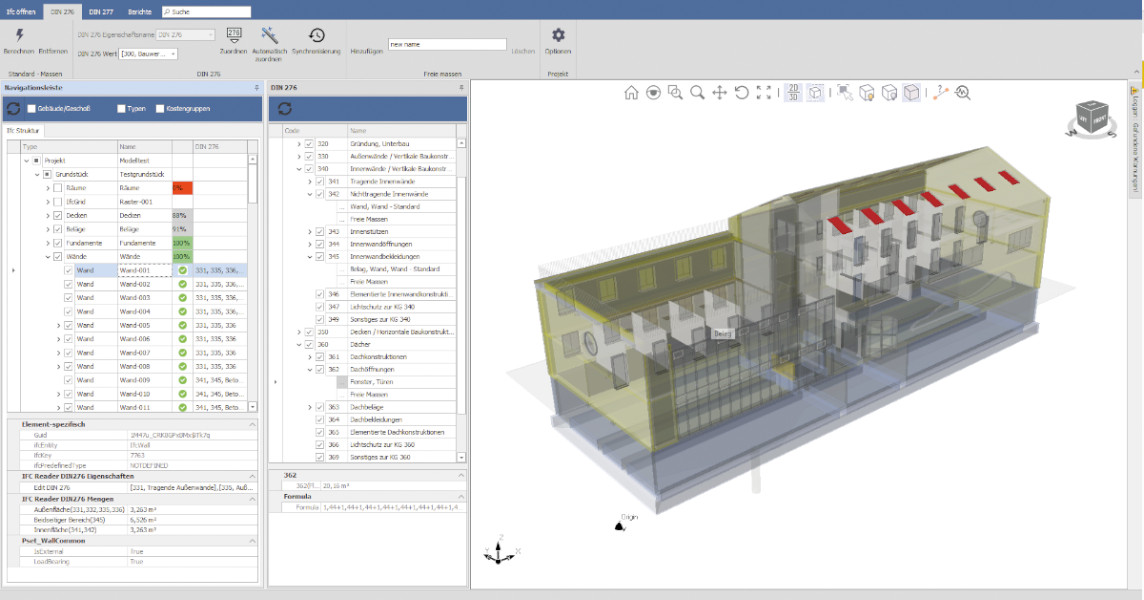This screenshot has height=600, width=1144.
Task: Switch to the DIN 277 tab
Action: click(101, 12)
